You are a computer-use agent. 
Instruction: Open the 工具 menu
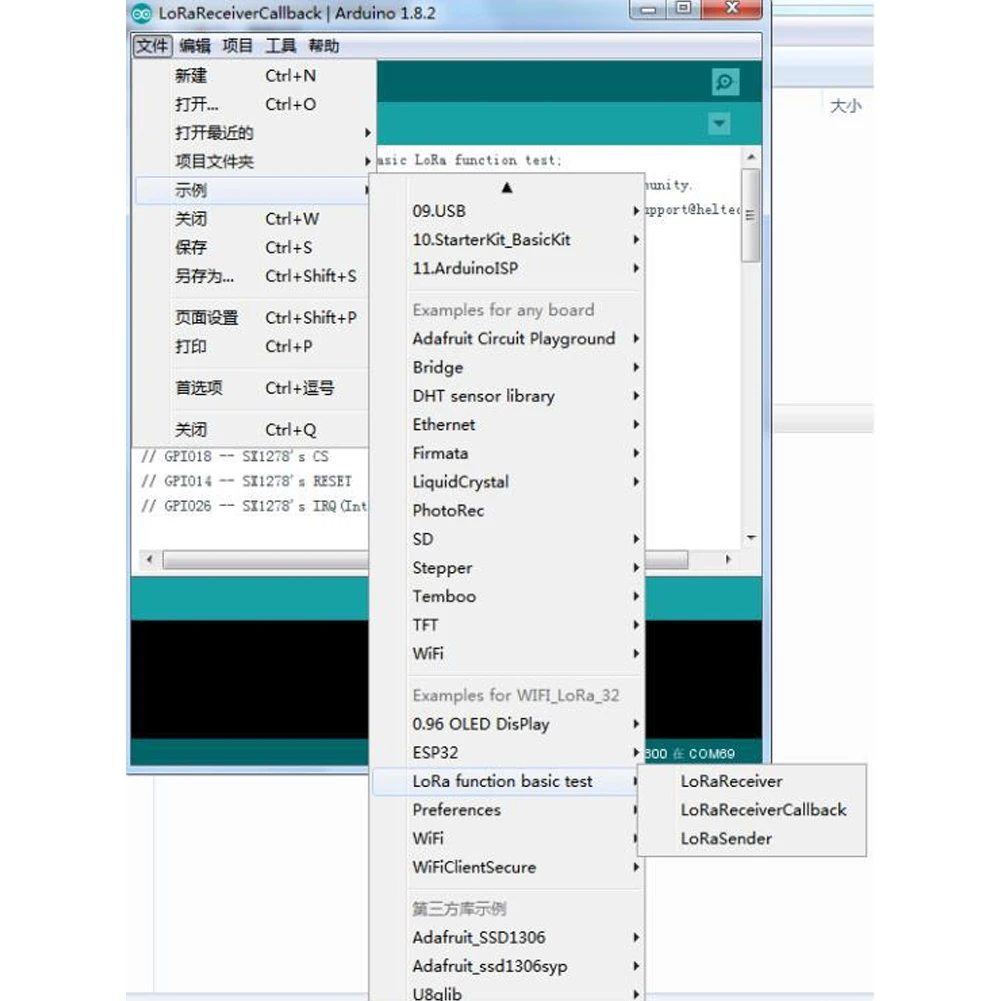click(281, 46)
